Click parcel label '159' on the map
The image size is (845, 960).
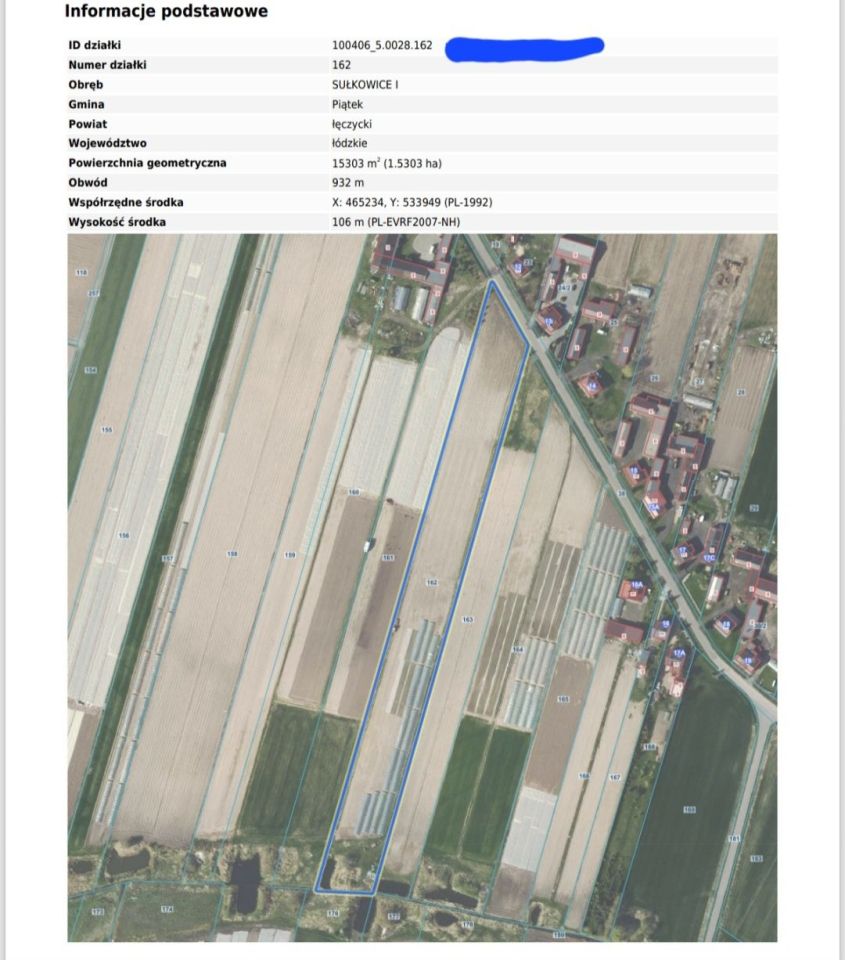pos(290,555)
